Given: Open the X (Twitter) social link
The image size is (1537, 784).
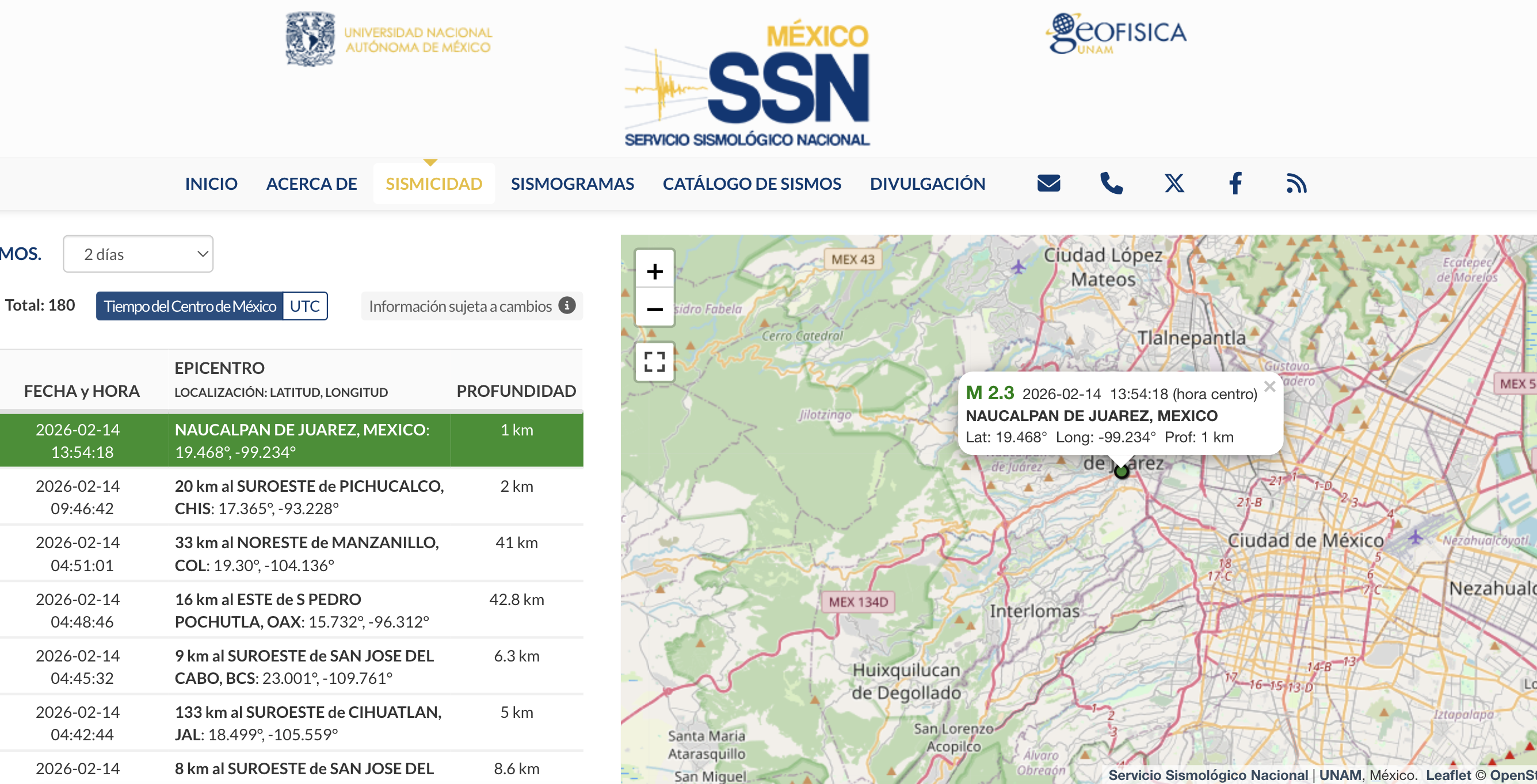Looking at the screenshot, I should (1174, 183).
